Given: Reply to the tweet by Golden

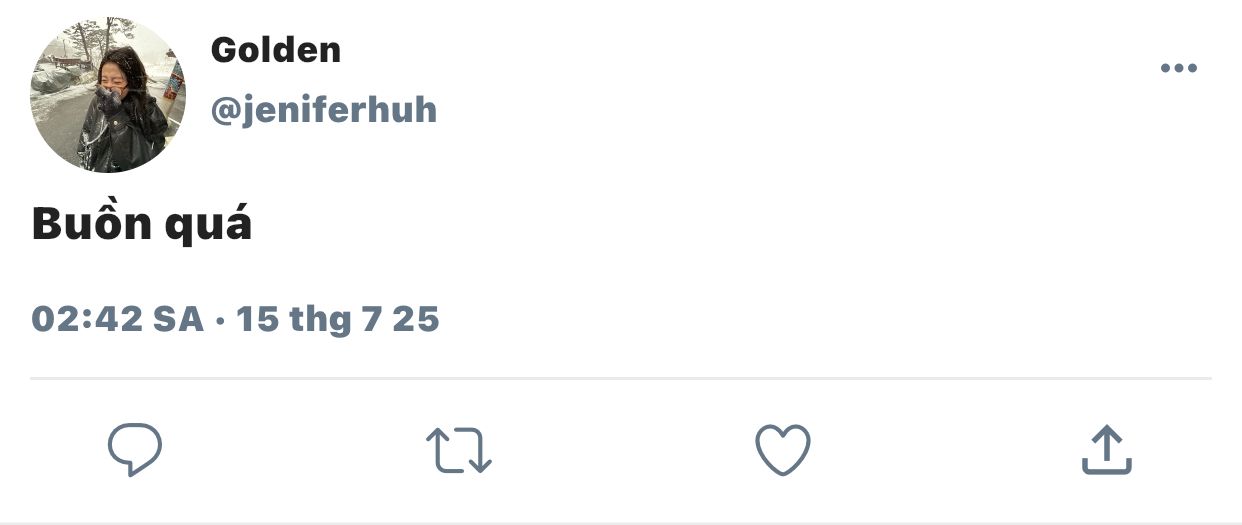Looking at the screenshot, I should [134, 449].
